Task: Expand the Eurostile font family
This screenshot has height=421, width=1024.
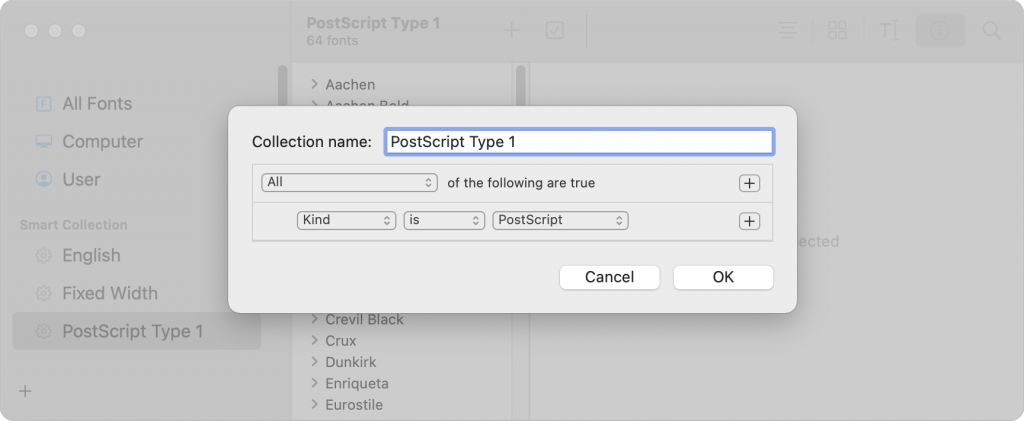Action: (314, 404)
